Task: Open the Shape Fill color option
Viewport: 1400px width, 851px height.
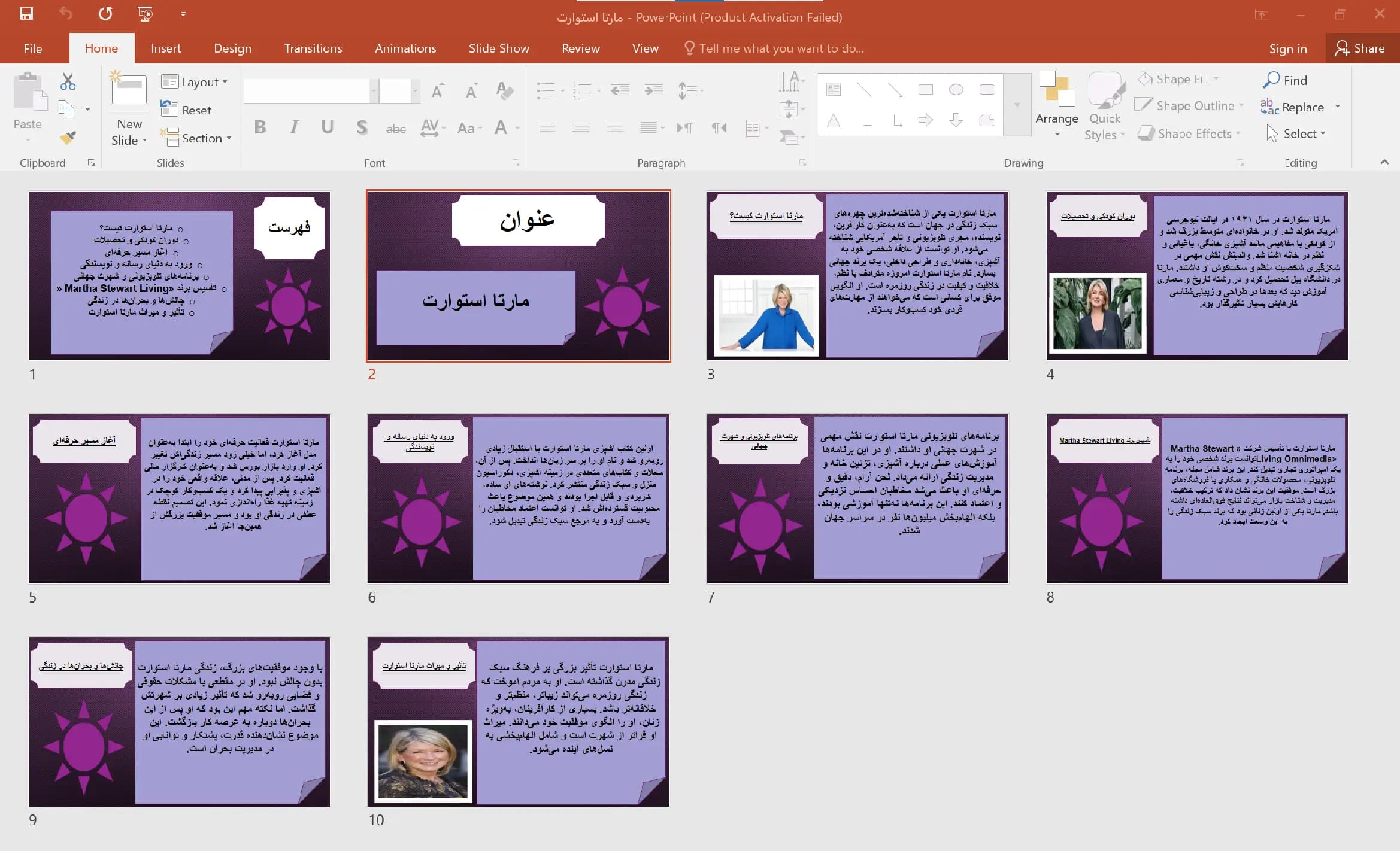Action: click(1178, 79)
